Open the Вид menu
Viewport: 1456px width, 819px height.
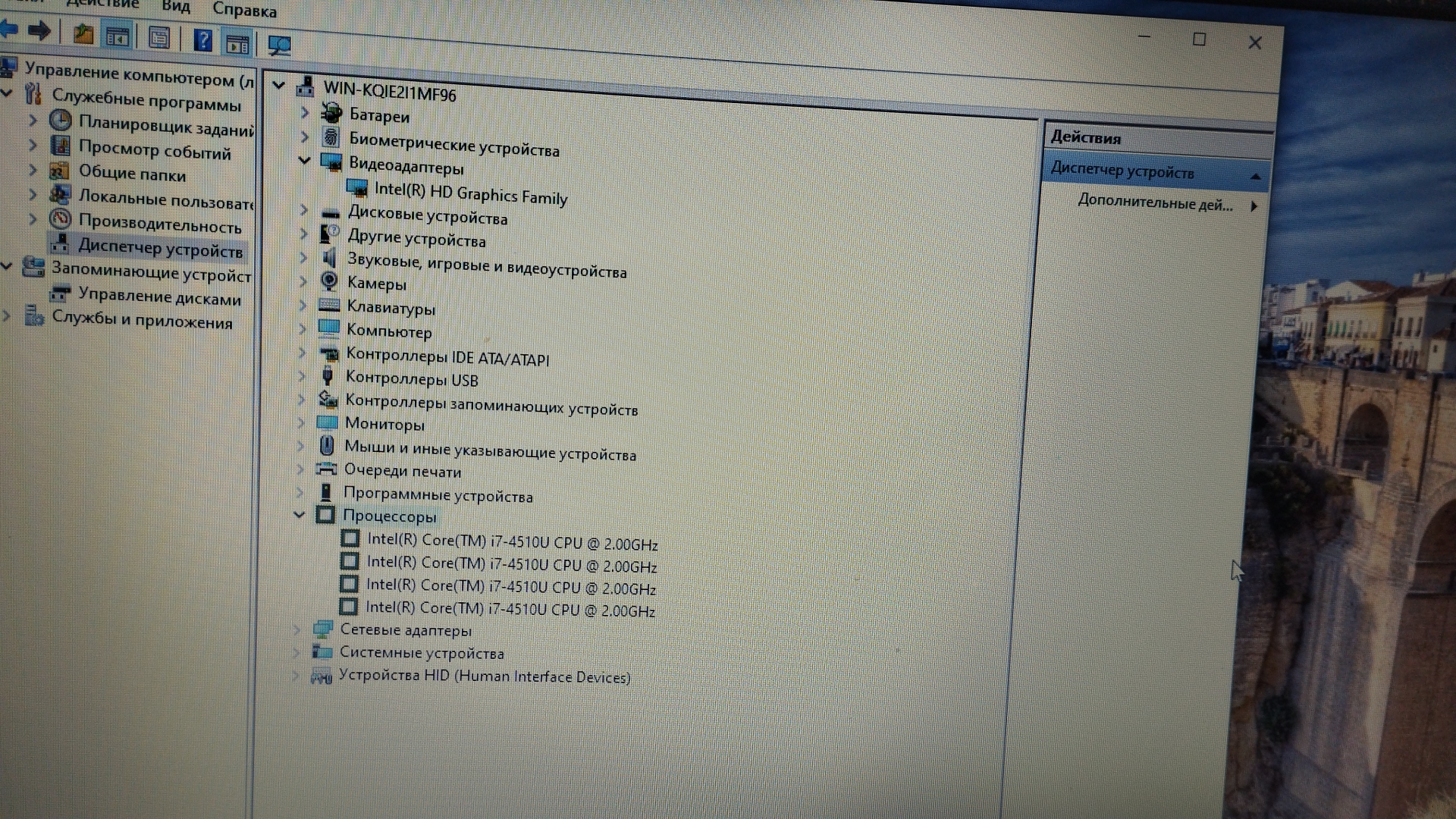point(176,6)
